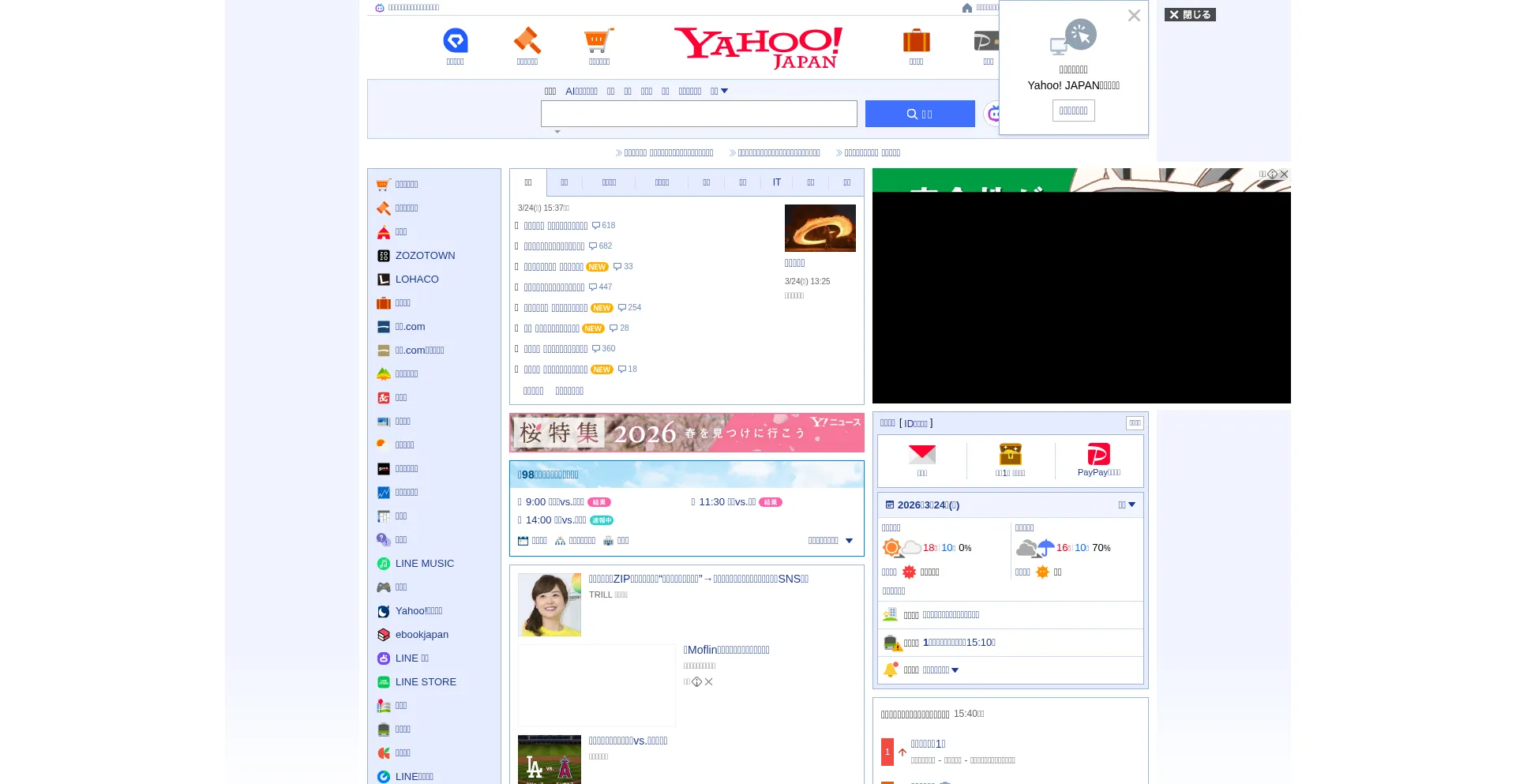Click the shopping cart icon in the left sidebar
This screenshot has height=784, width=1516.
(x=384, y=185)
